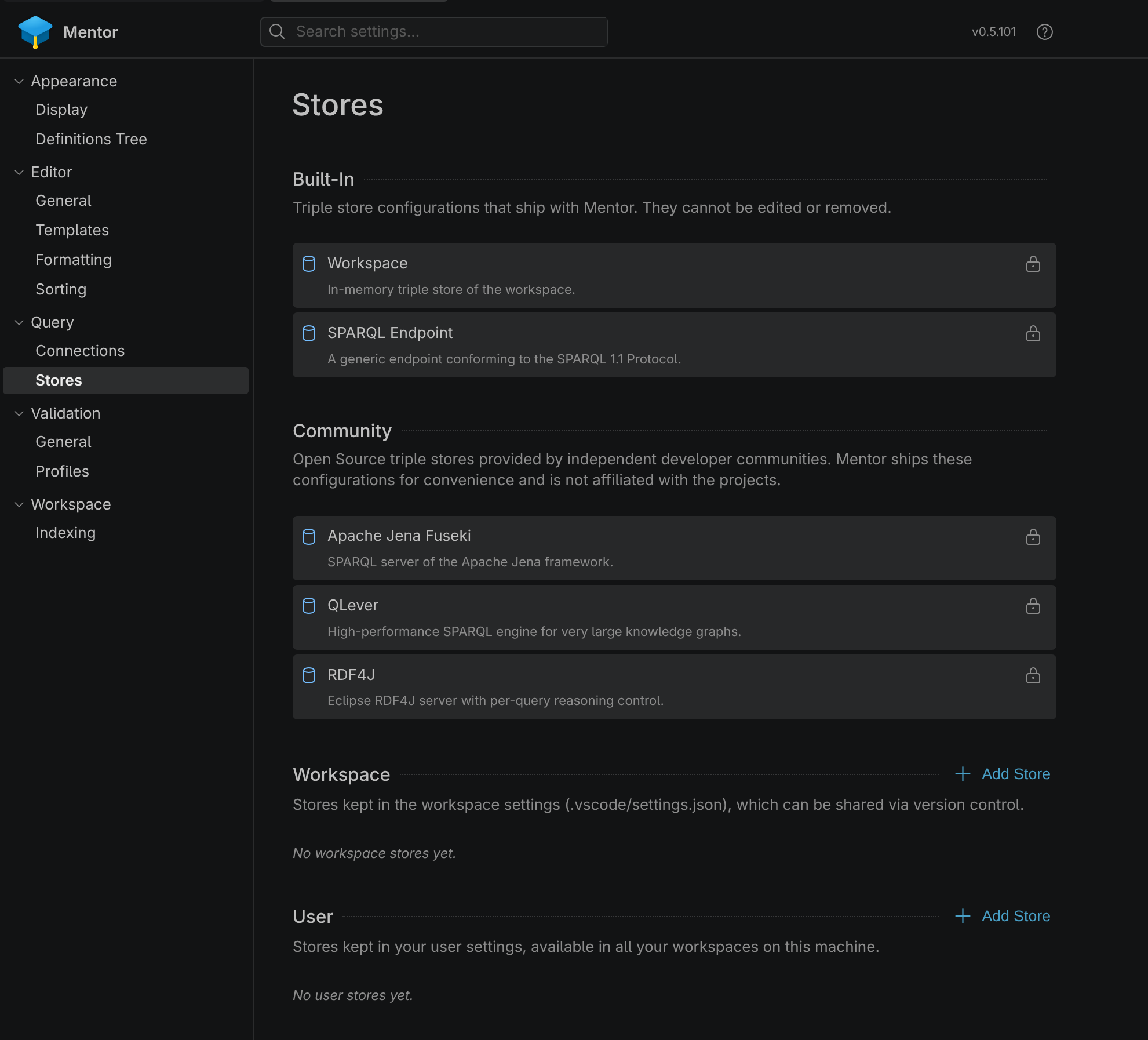
Task: Focus the Search settings field
Action: (433, 31)
